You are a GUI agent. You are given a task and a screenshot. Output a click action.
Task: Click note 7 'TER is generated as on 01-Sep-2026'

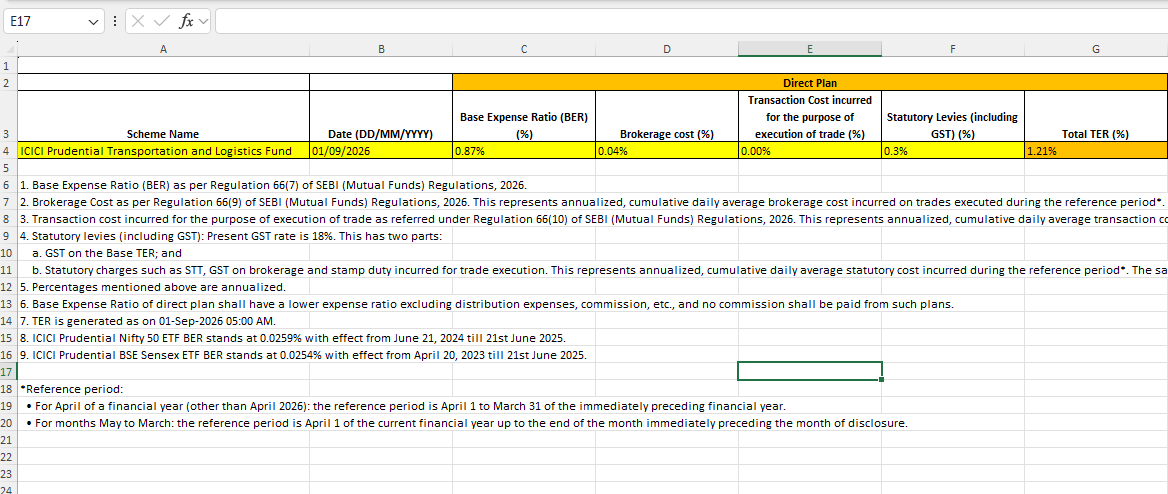point(147,321)
